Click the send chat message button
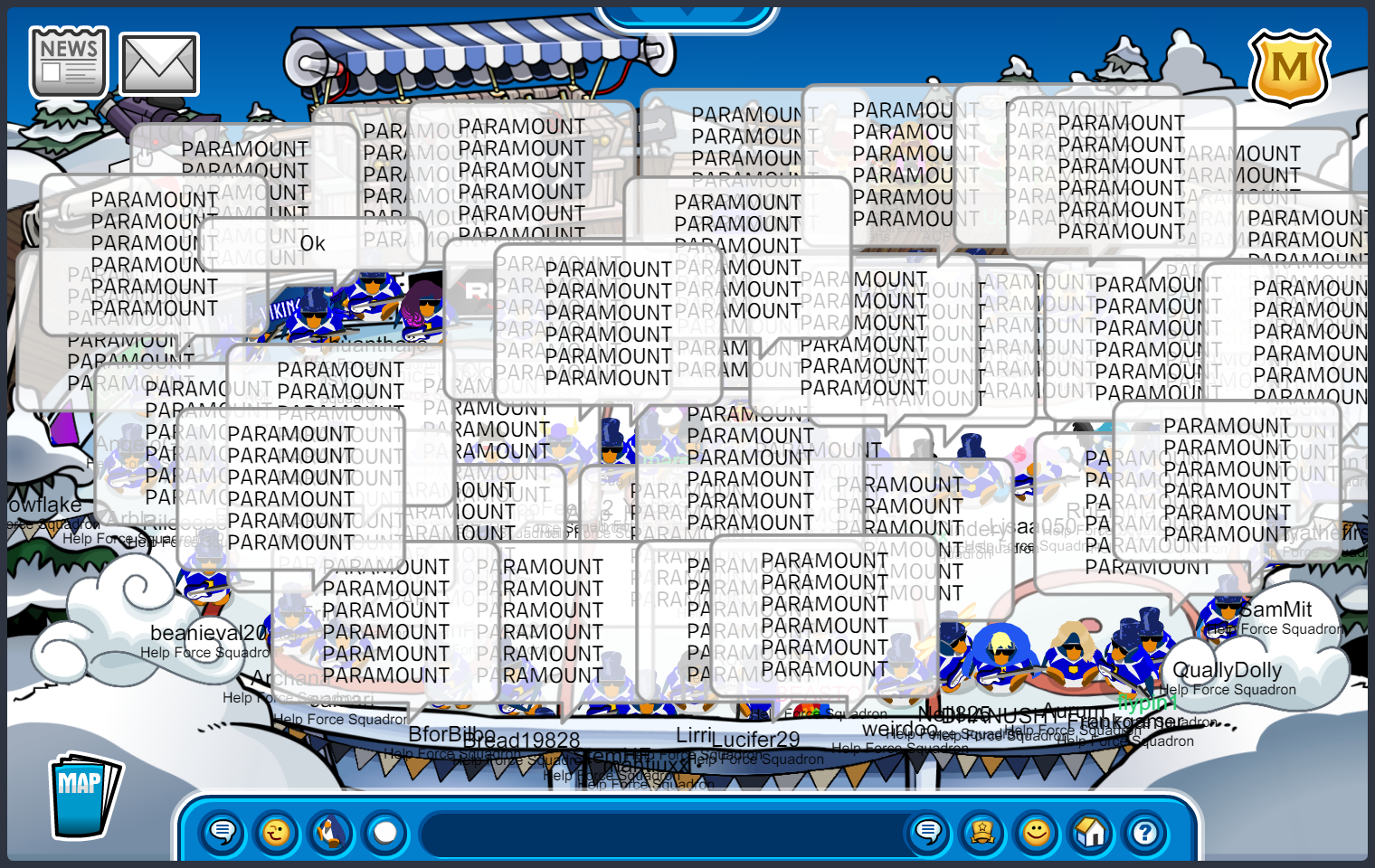The image size is (1375, 868). (928, 832)
